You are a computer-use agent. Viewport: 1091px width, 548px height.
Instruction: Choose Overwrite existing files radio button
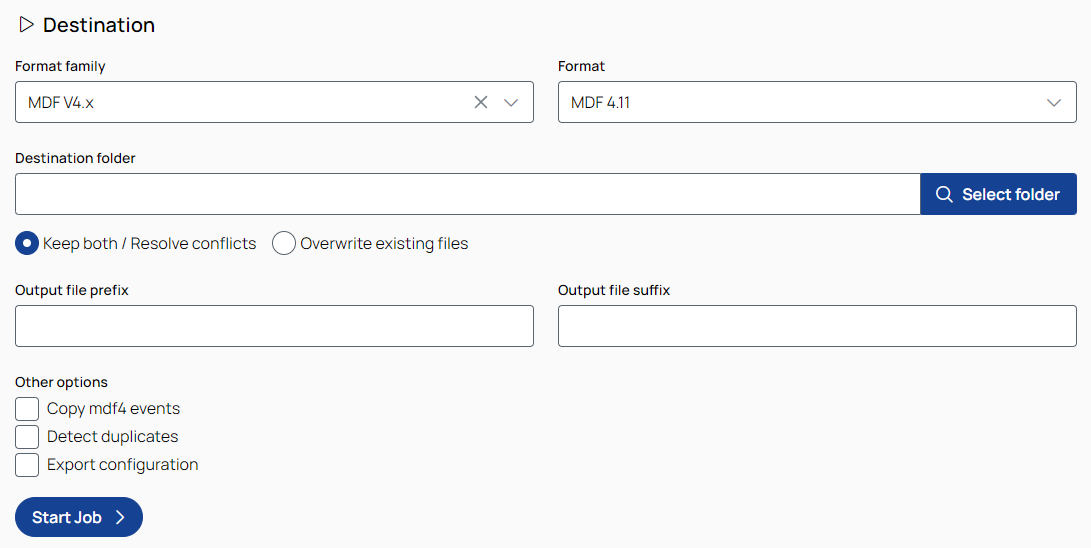point(284,243)
